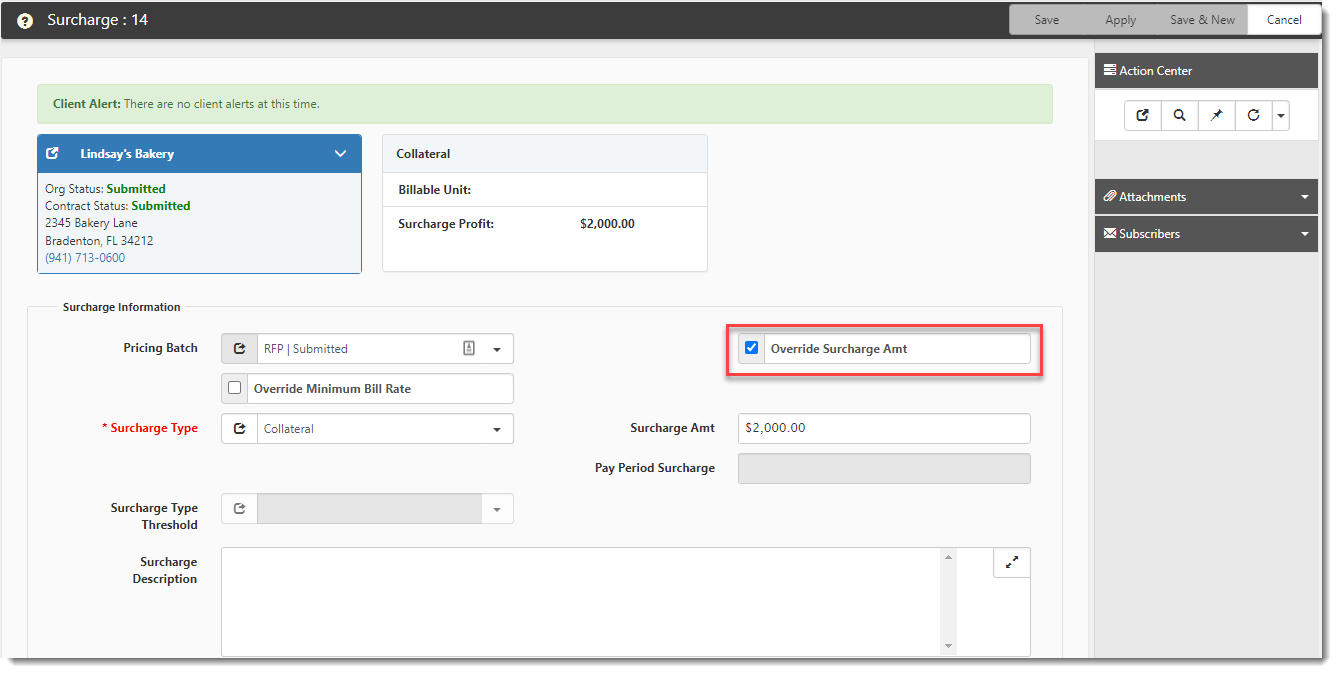Open record in new window from Action Center
Image resolution: width=1337 pixels, height=673 pixels.
pos(1143,116)
